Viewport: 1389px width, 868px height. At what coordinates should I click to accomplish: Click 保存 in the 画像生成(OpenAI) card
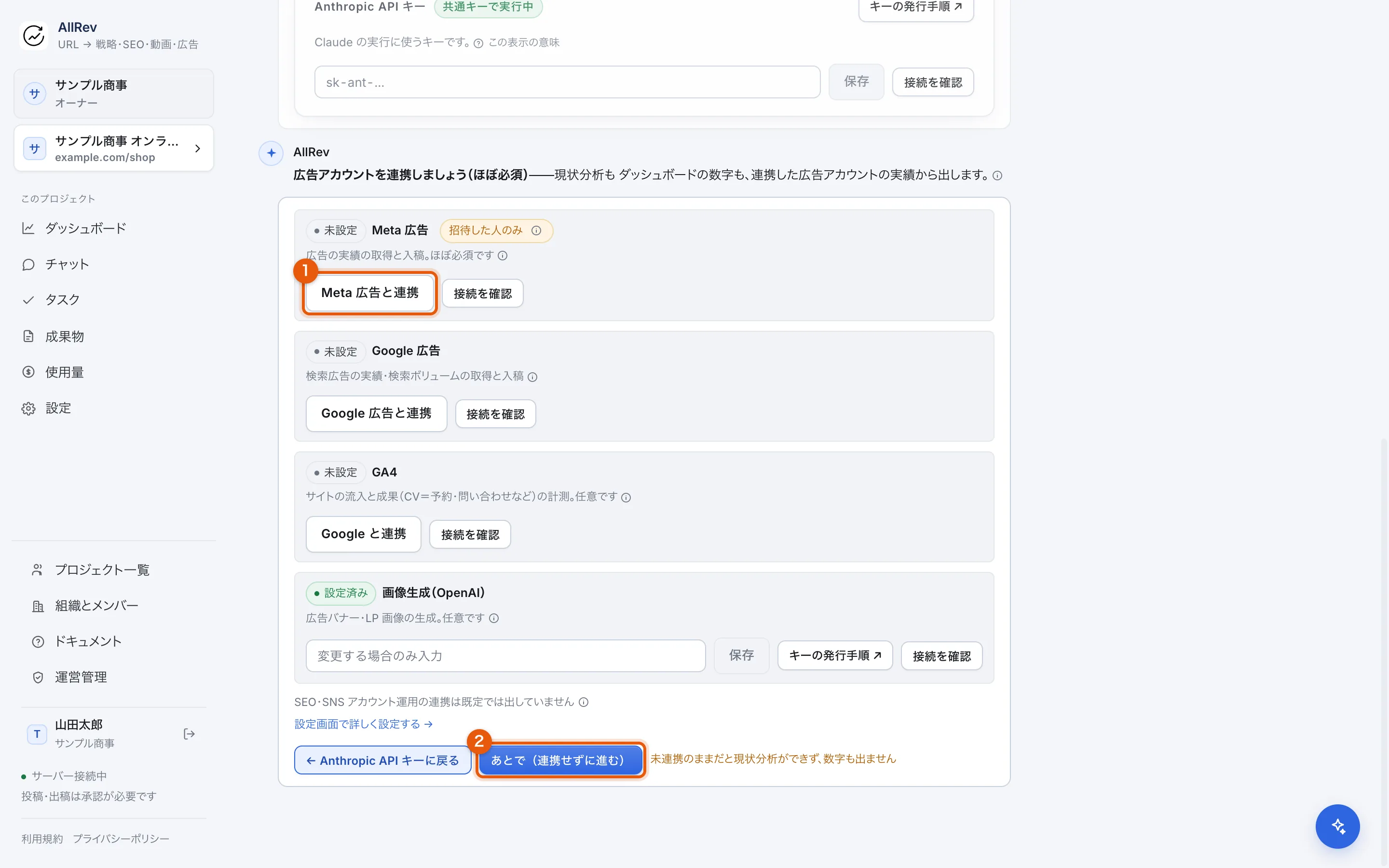coord(742,655)
